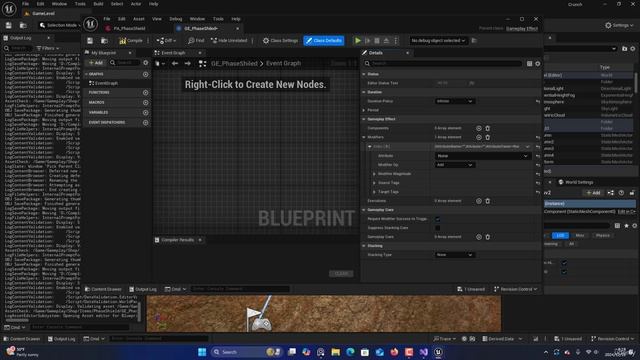Open main editor Build menu
Image resolution: width=640 pixels, height=360 pixels.
[x=98, y=4]
